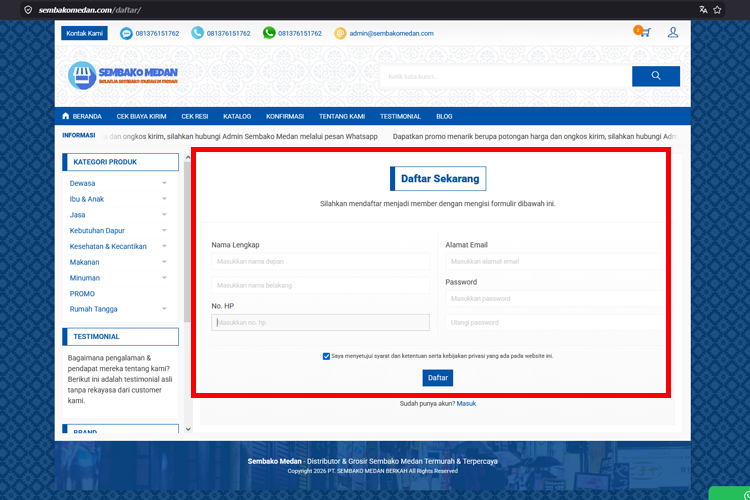Open Cek Biaya Kirim menu
The width and height of the screenshot is (750, 500).
(141, 116)
